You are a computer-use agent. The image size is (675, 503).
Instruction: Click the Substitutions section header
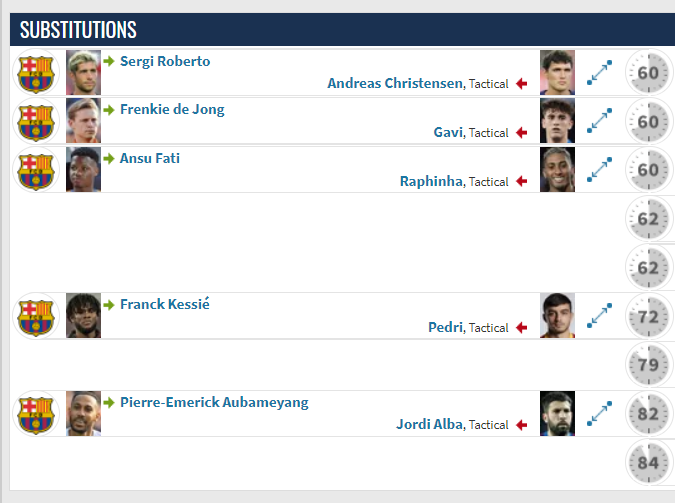point(342,30)
